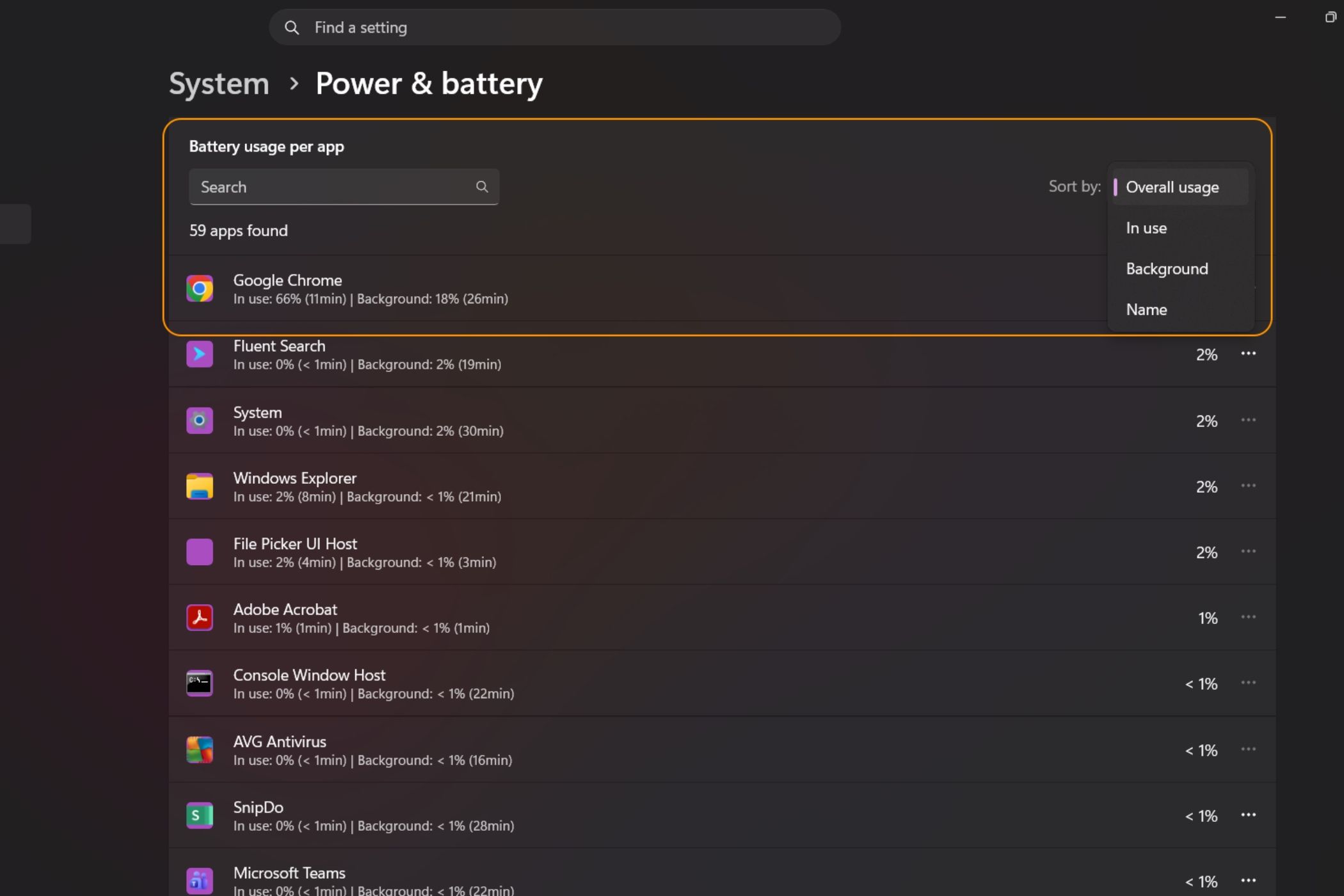Sort apps by Name
The image size is (1344, 896).
(x=1180, y=310)
